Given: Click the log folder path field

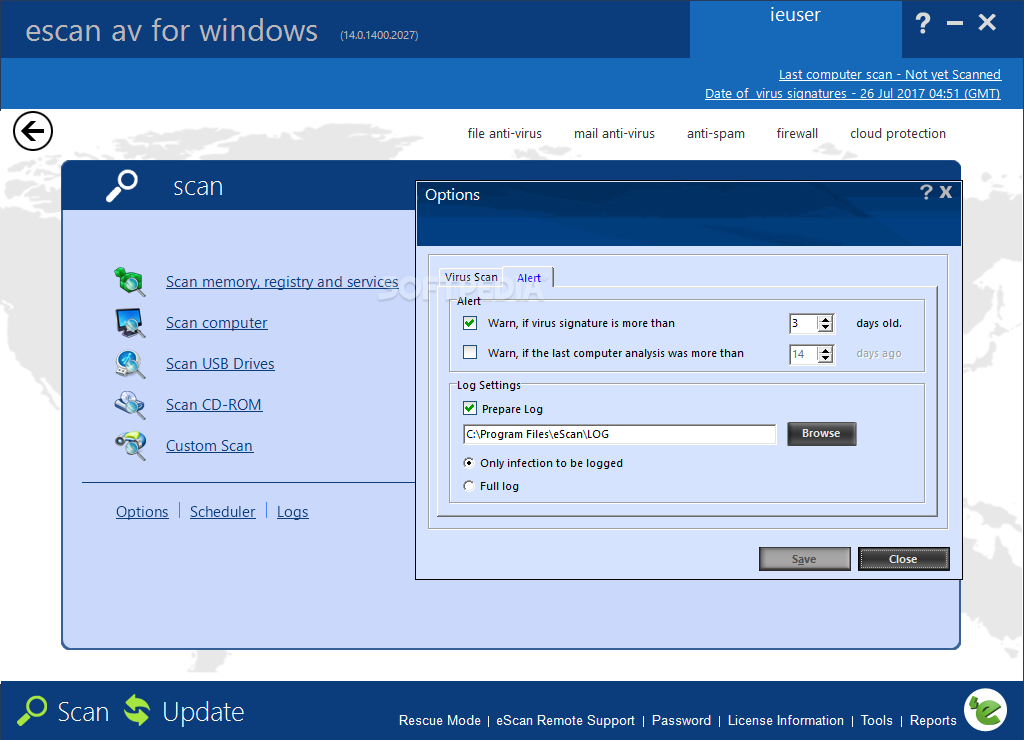Looking at the screenshot, I should coord(619,434).
